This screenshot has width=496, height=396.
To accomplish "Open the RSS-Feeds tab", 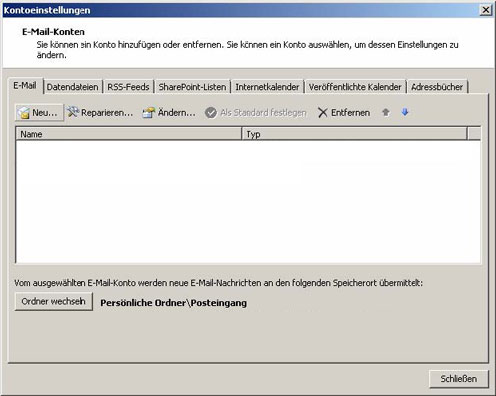I will tap(128, 87).
